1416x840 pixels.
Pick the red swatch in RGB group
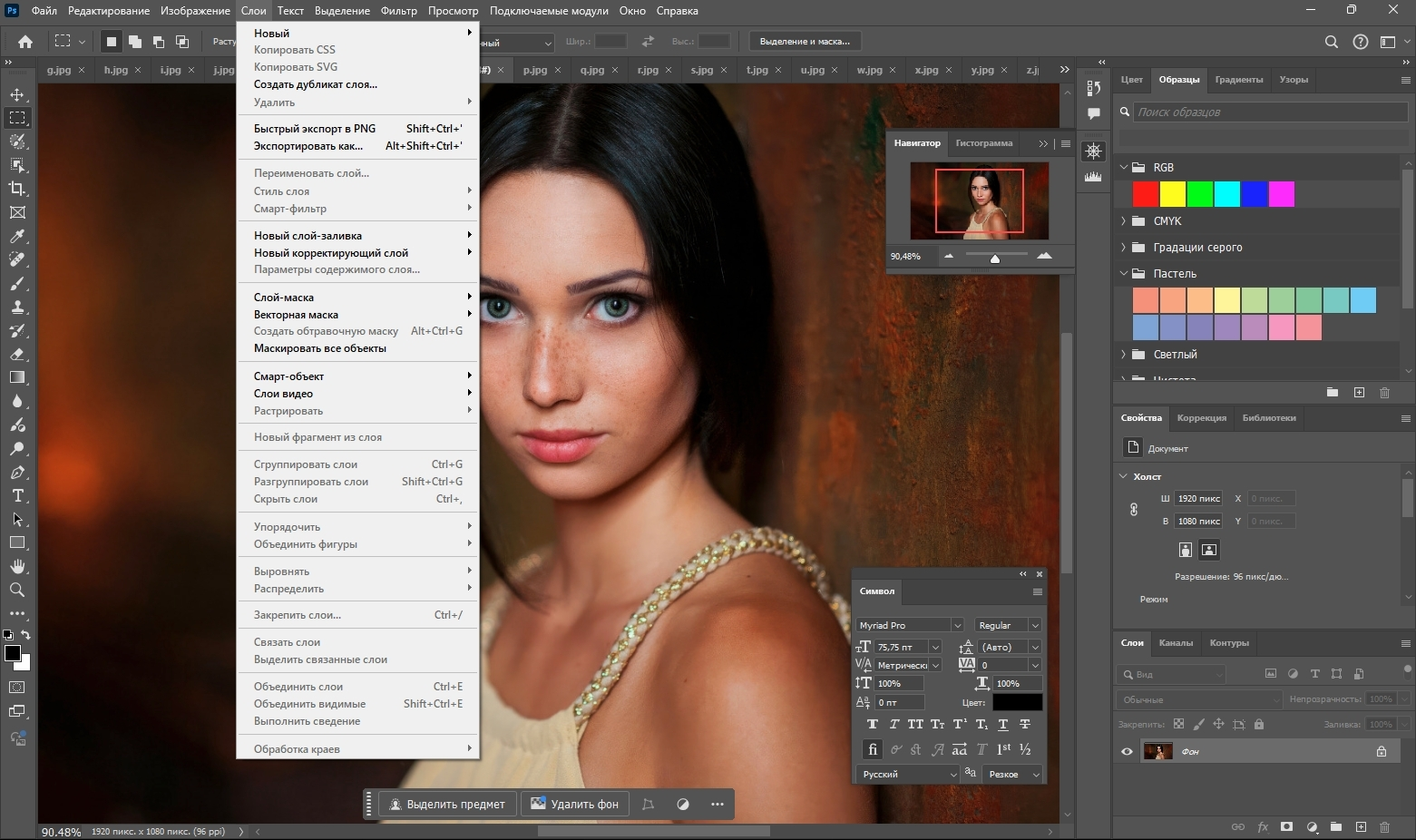pyautogui.click(x=1145, y=194)
